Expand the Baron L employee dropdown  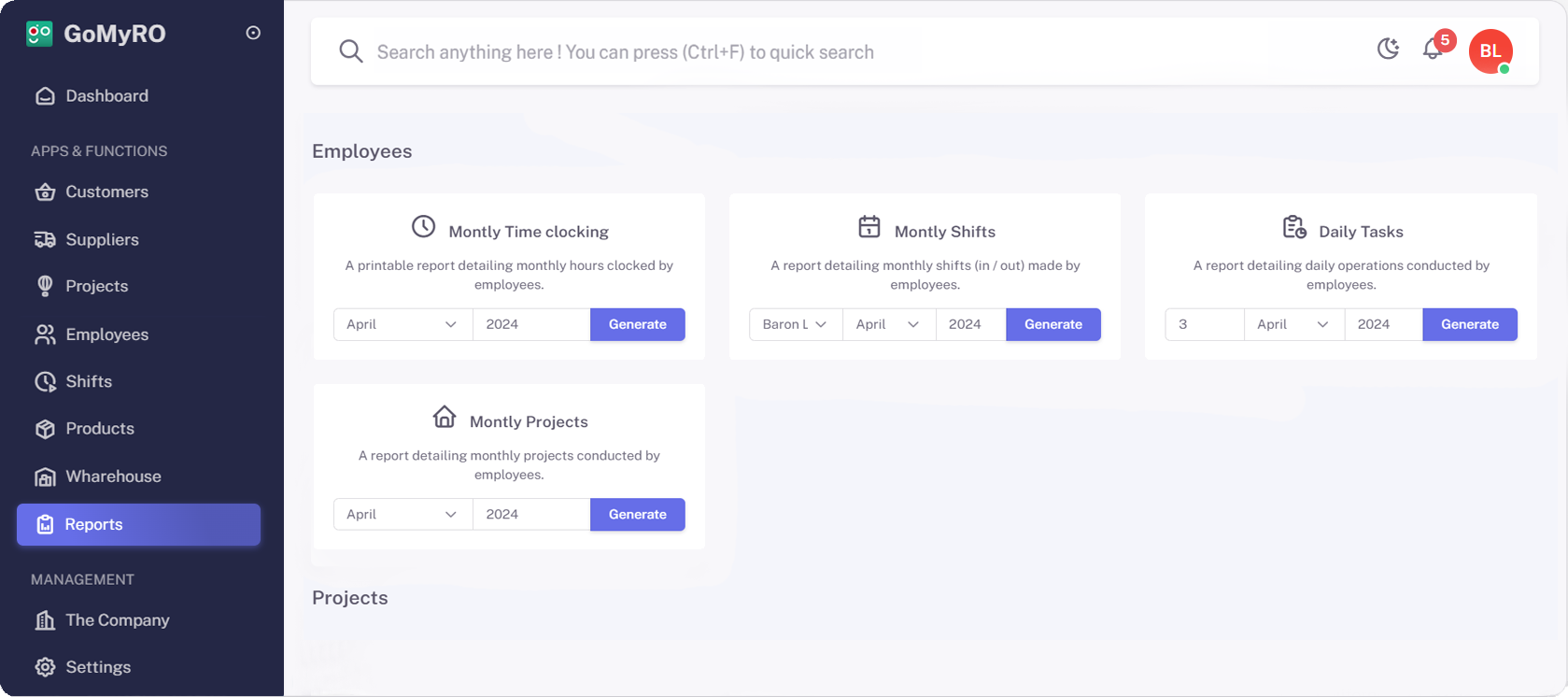click(x=795, y=324)
